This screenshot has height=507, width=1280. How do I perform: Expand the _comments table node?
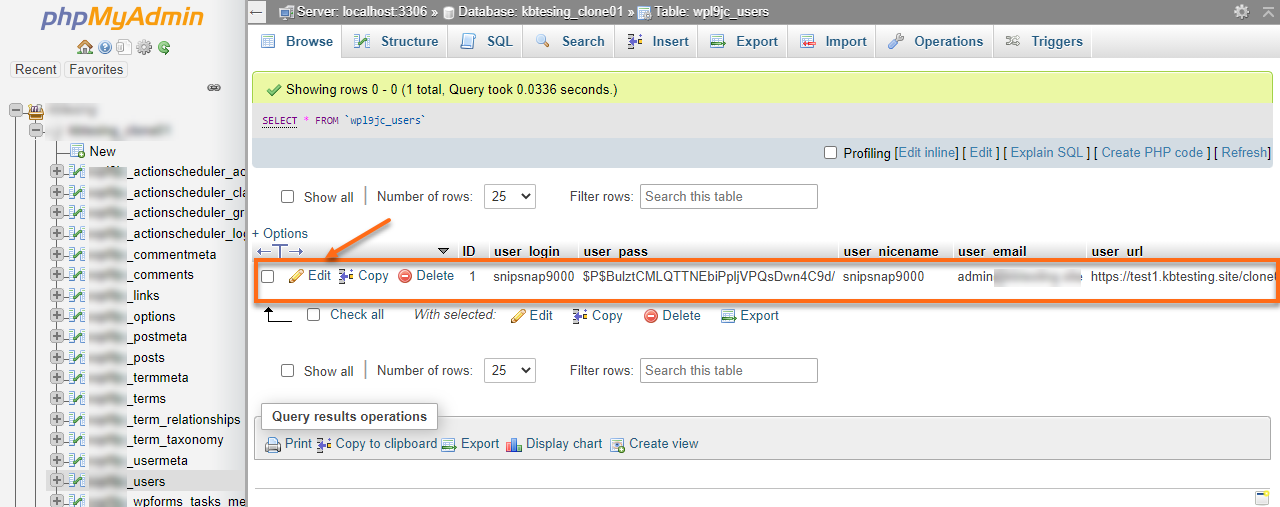(x=57, y=275)
